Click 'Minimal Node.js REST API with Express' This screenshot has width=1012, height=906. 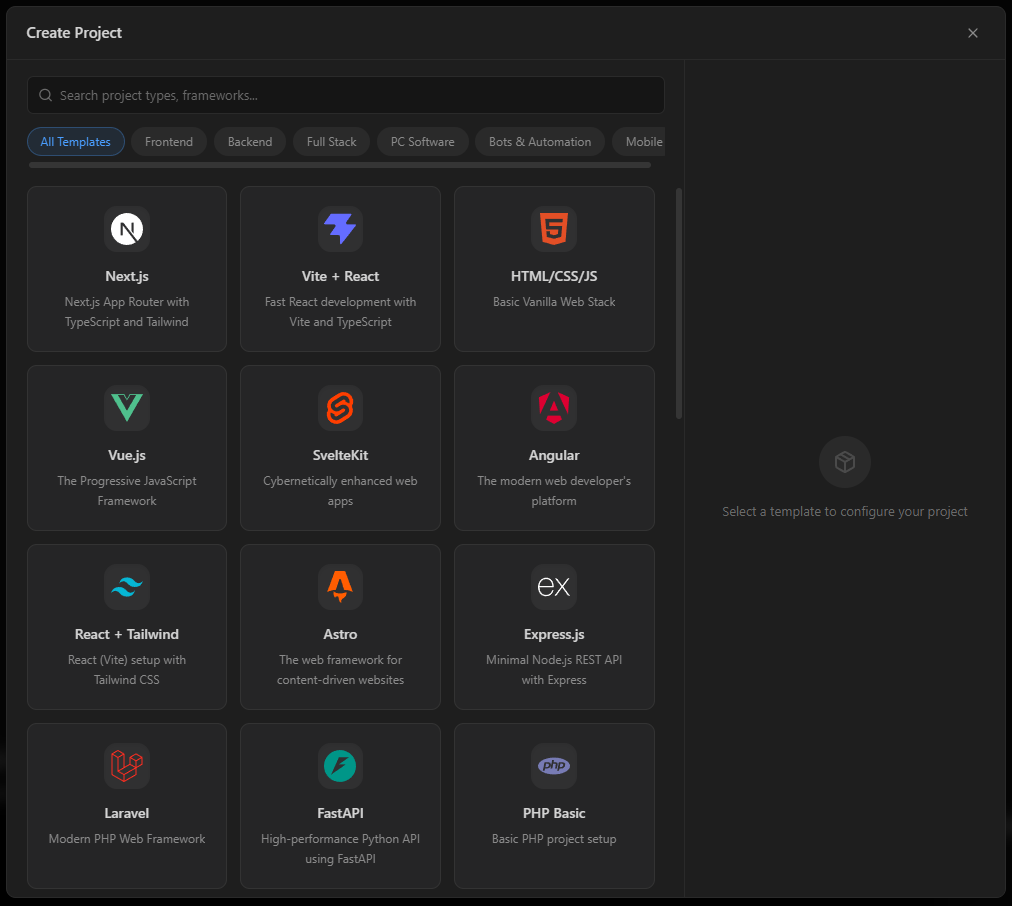(x=554, y=669)
